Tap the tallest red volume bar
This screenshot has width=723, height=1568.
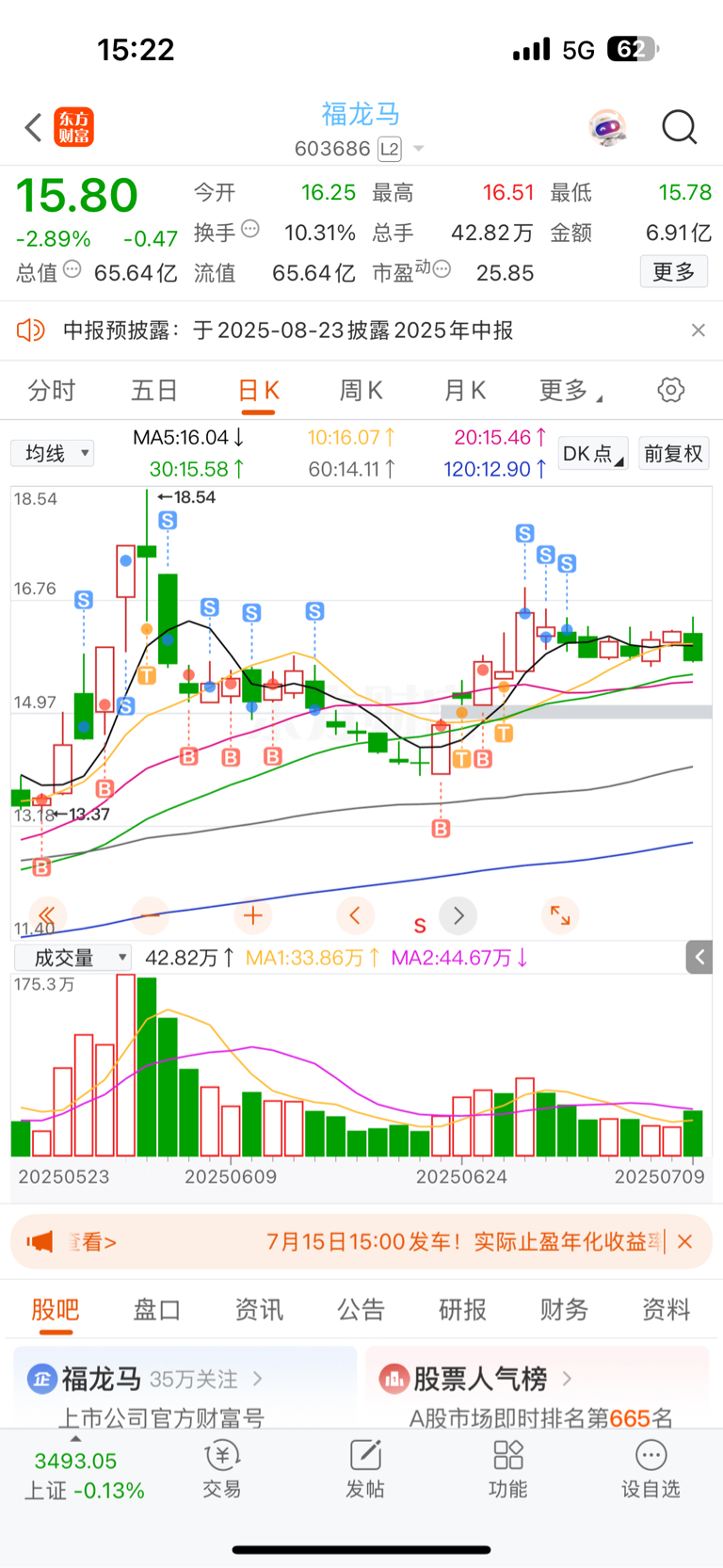point(125,1065)
